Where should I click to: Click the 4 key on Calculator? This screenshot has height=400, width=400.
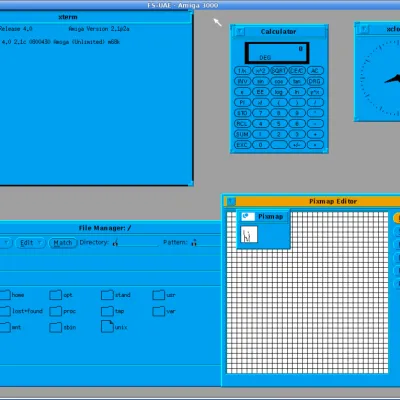tap(260, 124)
